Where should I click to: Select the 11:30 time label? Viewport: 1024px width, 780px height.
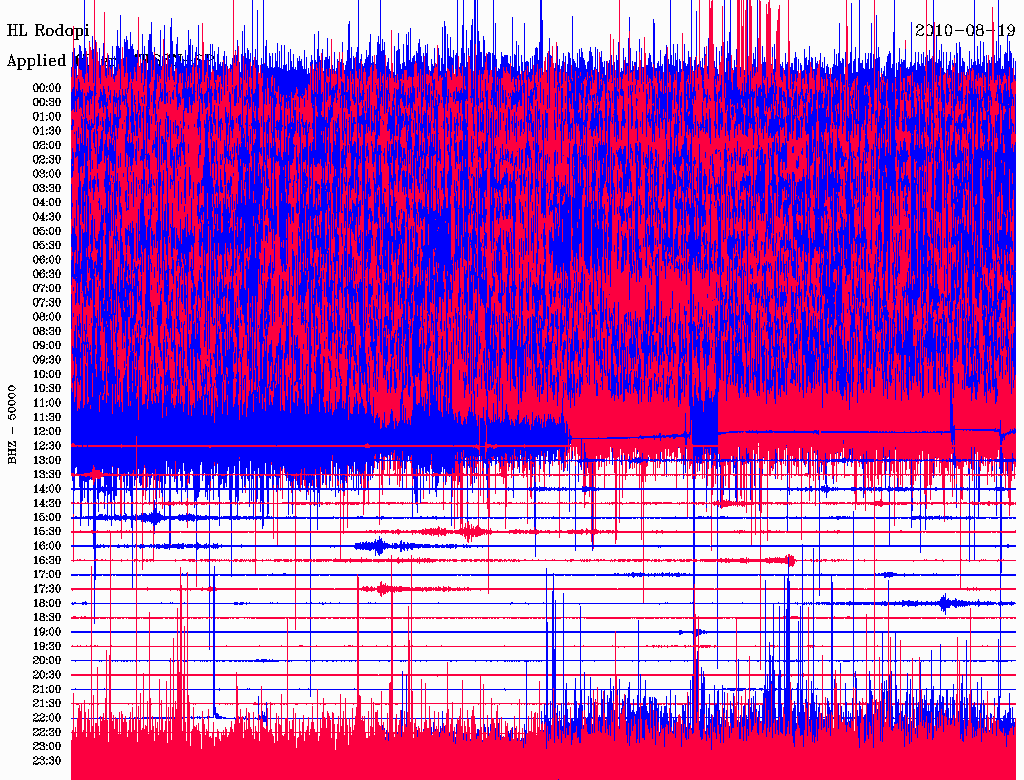tap(47, 417)
